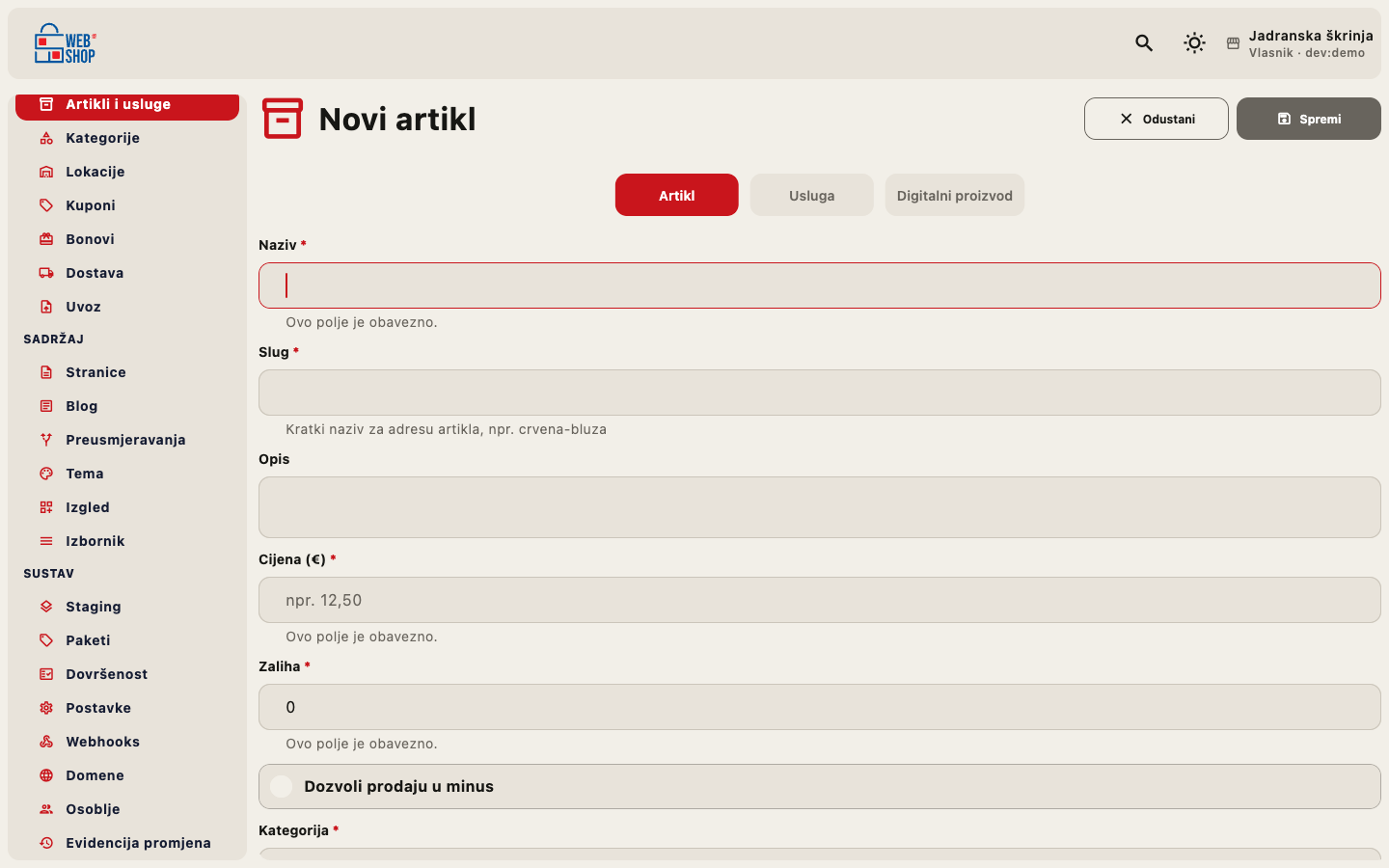Click the Spremi button
1389x868 pixels.
(1309, 119)
